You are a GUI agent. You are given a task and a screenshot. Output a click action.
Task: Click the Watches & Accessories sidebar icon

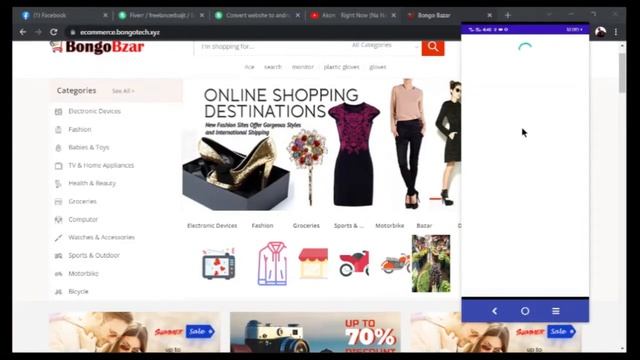[x=58, y=238]
